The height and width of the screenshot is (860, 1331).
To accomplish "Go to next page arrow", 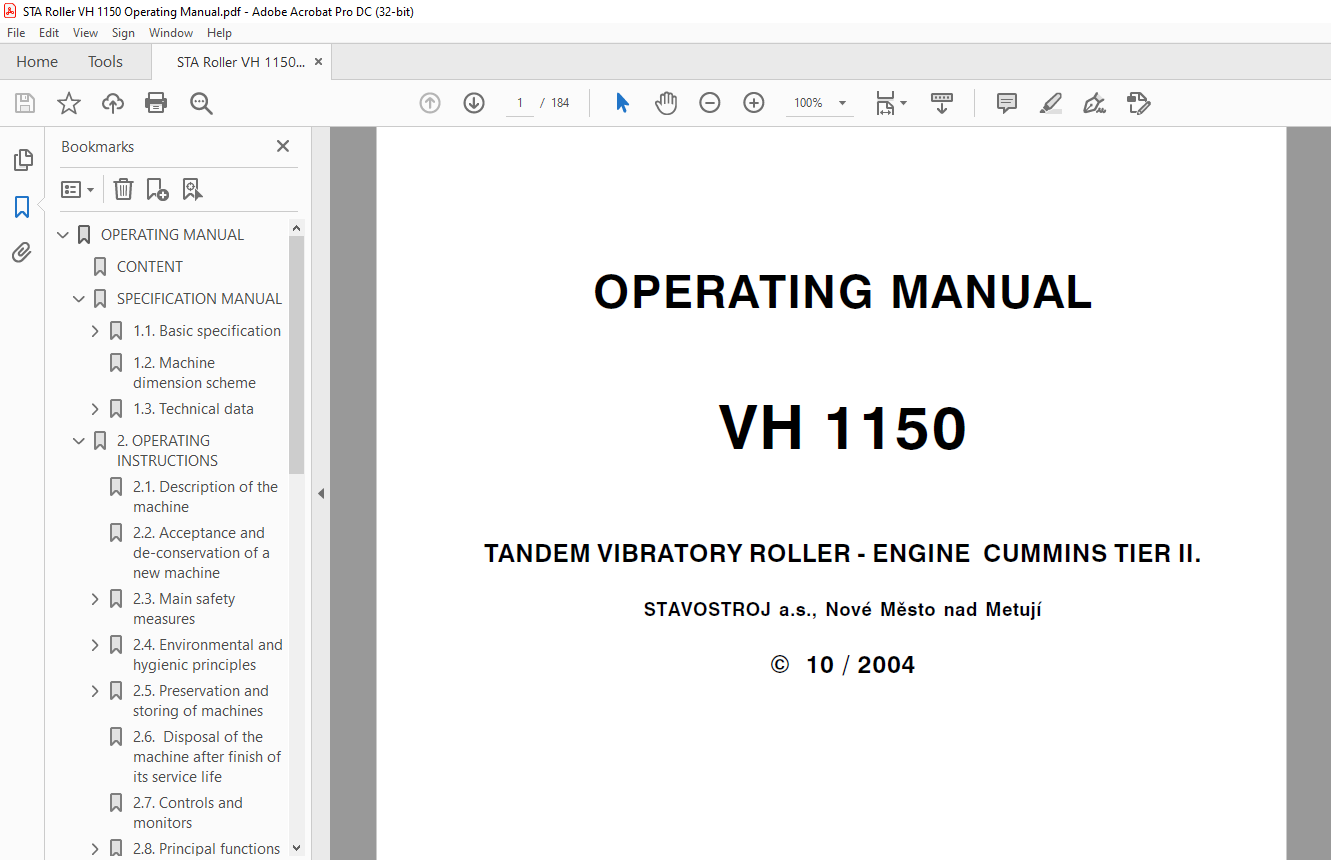I will tap(474, 103).
